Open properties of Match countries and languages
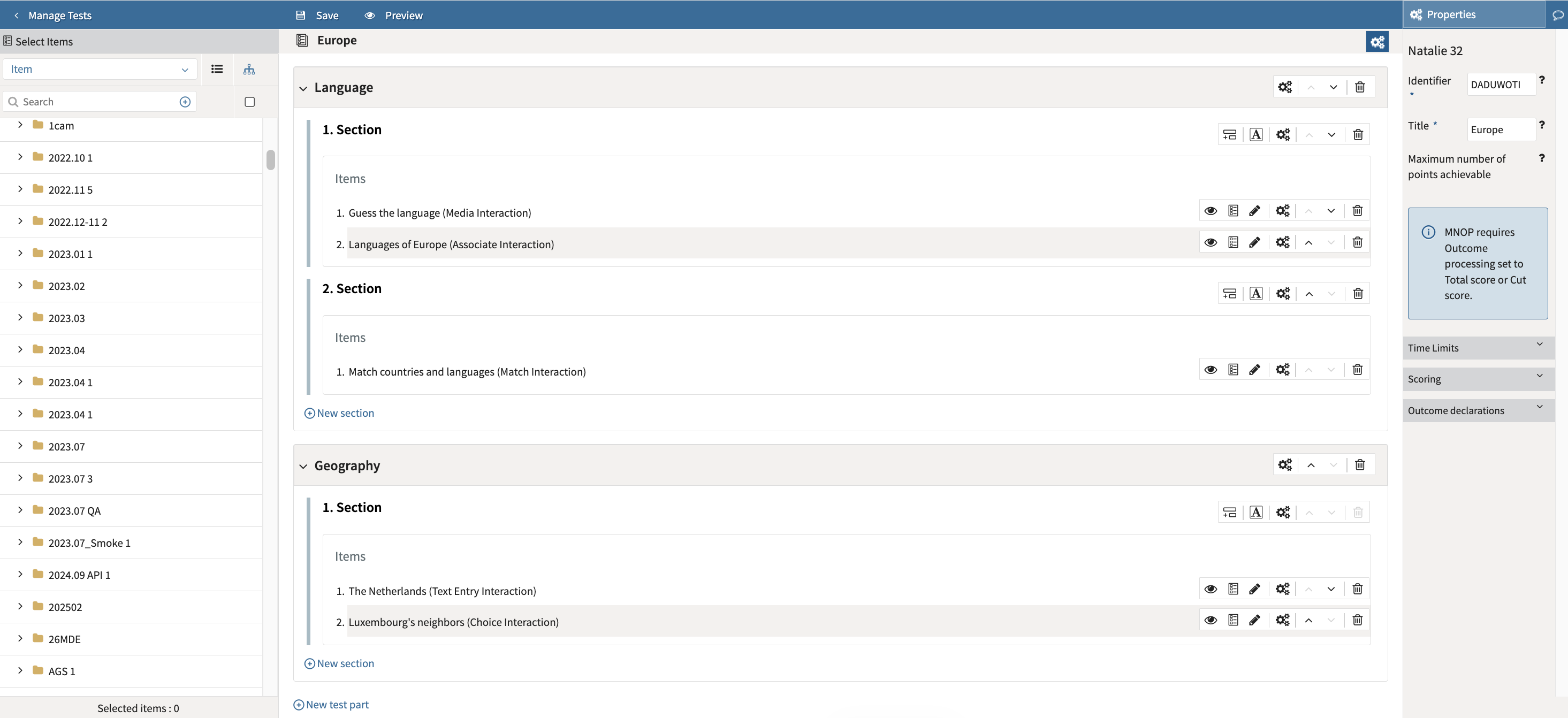The height and width of the screenshot is (718, 1568). point(1282,369)
